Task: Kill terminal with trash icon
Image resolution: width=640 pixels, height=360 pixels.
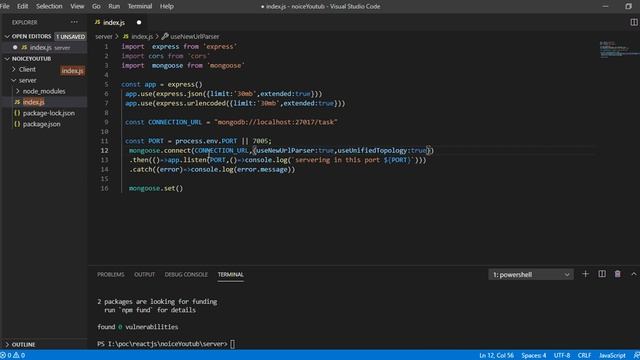Action: point(618,274)
